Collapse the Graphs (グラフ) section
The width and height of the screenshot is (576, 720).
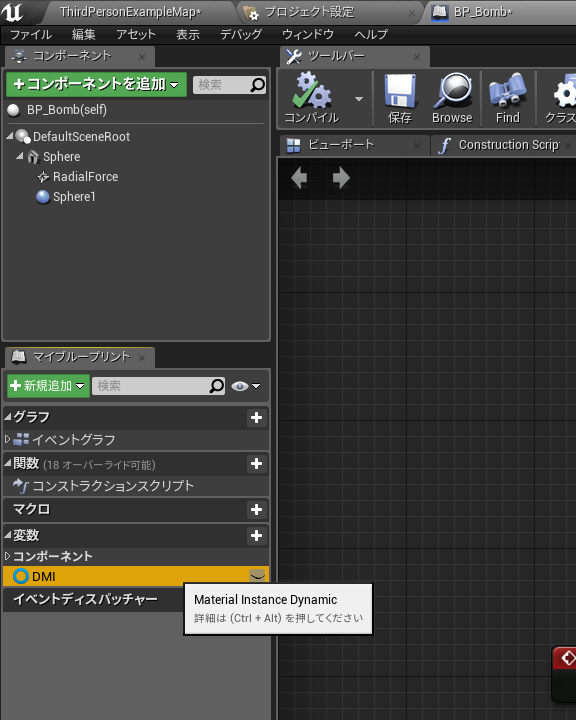(x=8, y=417)
